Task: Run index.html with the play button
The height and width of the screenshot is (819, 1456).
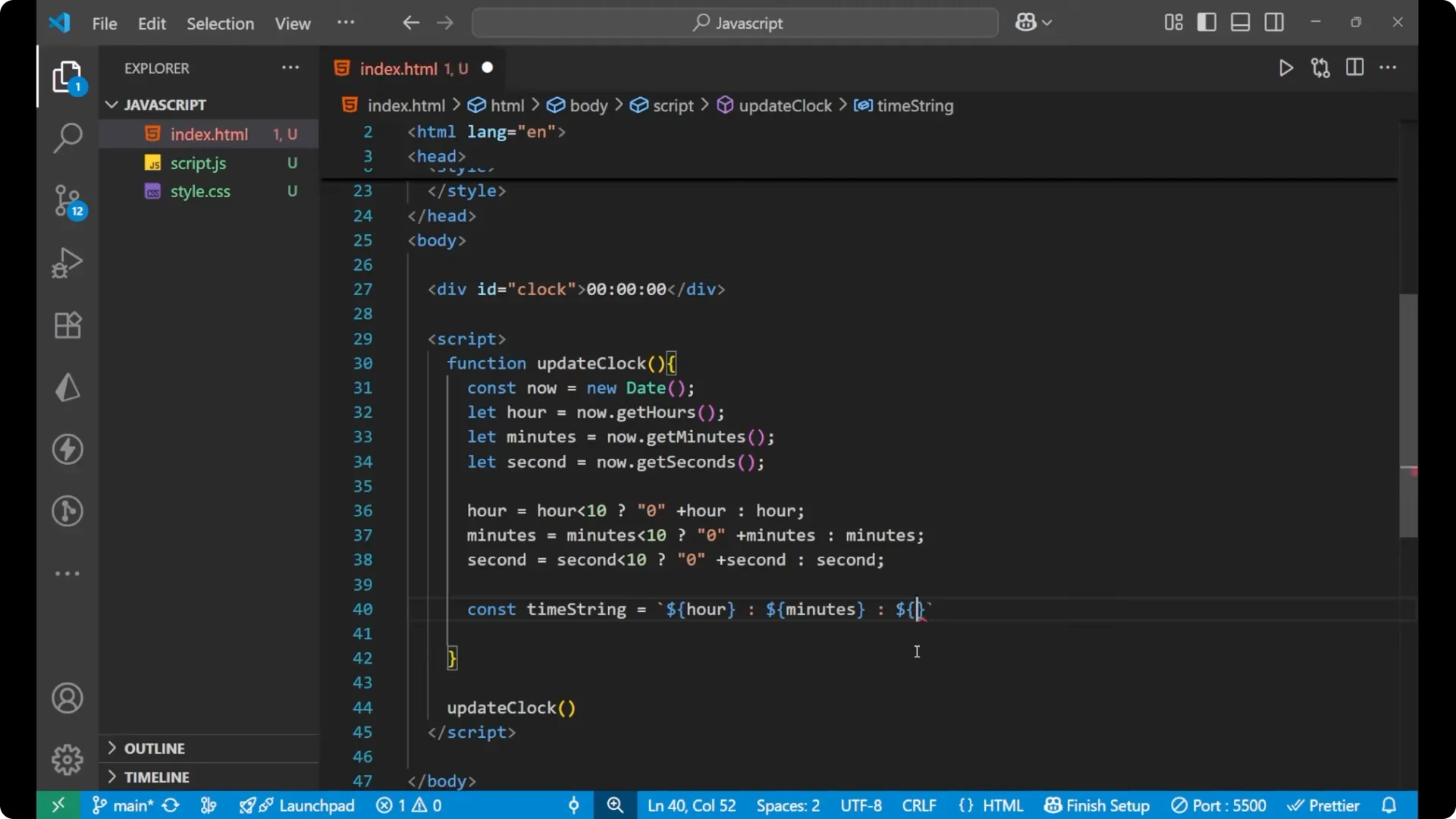Action: pos(1286,67)
